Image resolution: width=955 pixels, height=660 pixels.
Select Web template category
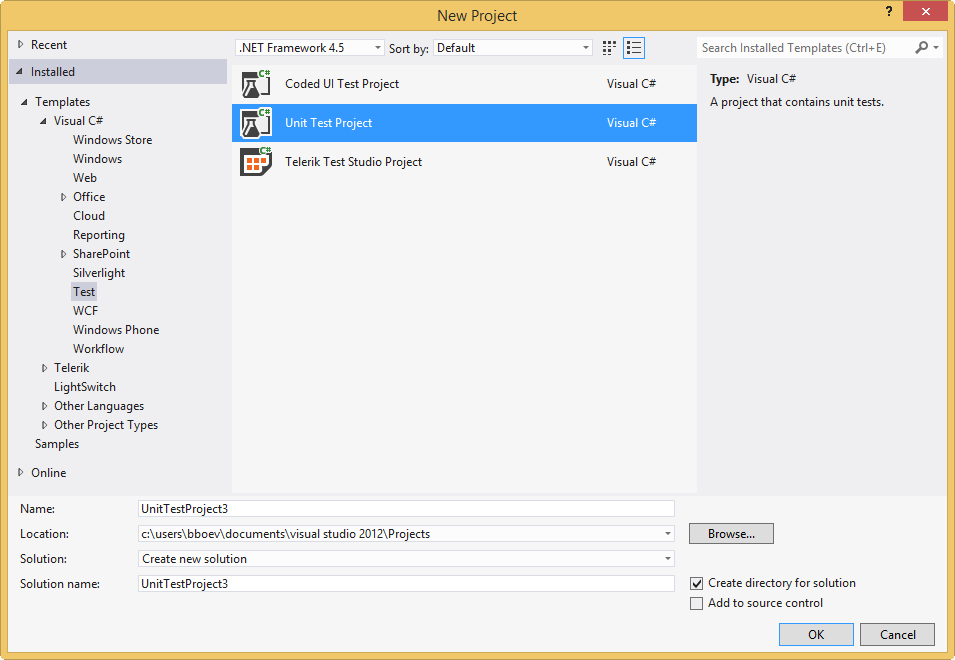coord(85,178)
